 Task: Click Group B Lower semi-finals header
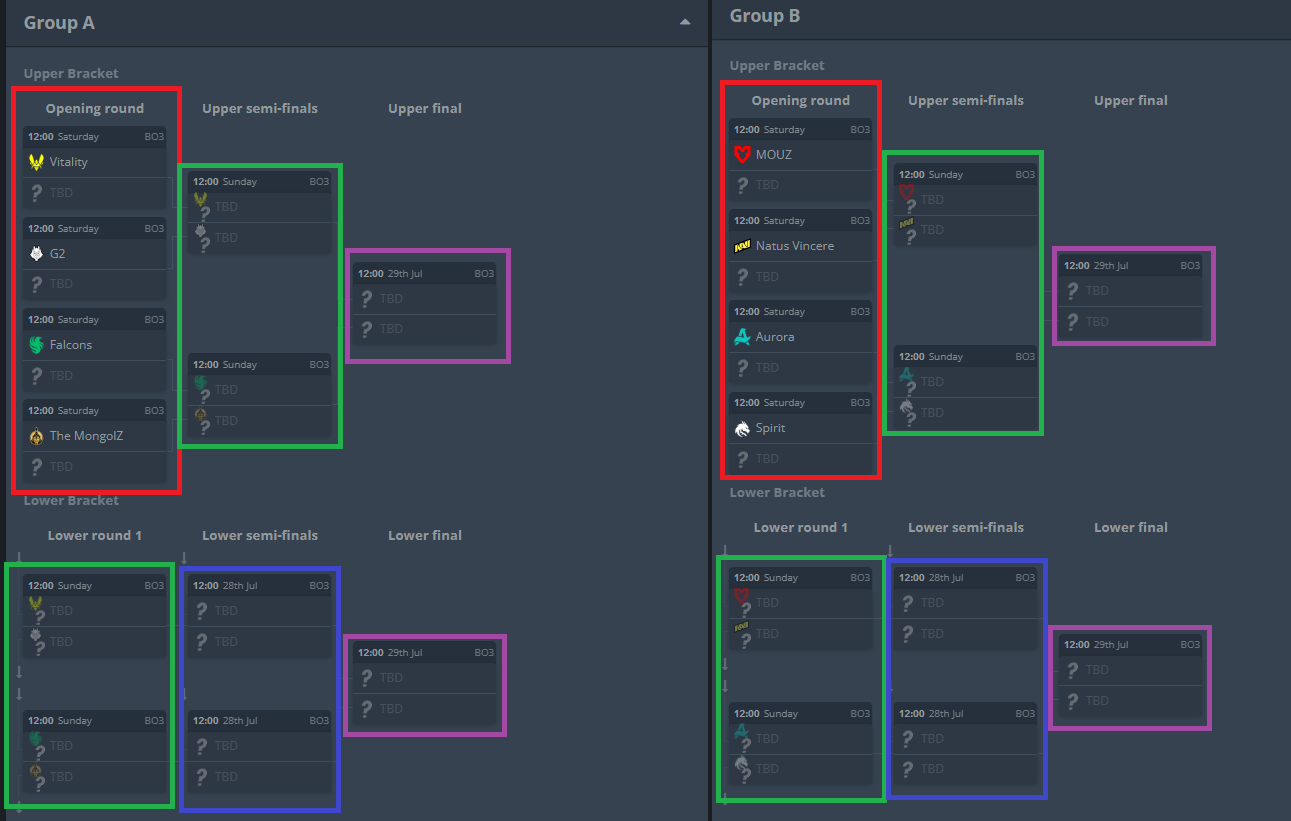966,528
